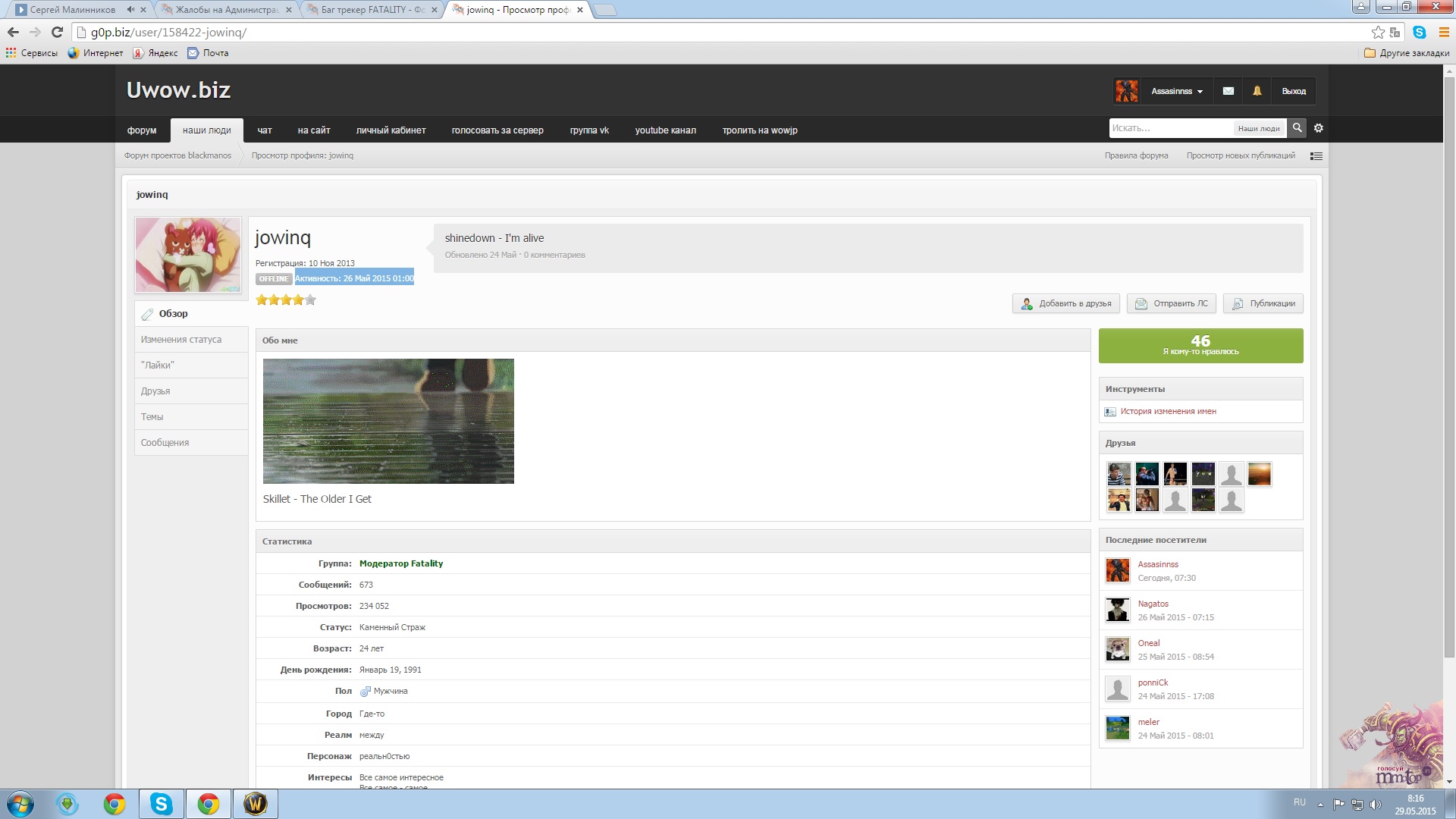This screenshot has height=819, width=1456.
Task: Click Добавить в друзья button
Action: pos(1066,303)
